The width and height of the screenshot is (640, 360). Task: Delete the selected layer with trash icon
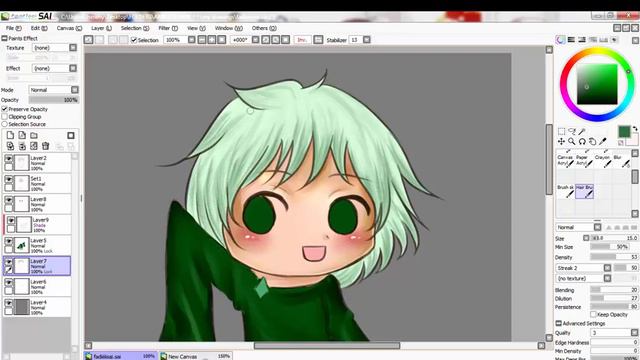click(46, 146)
